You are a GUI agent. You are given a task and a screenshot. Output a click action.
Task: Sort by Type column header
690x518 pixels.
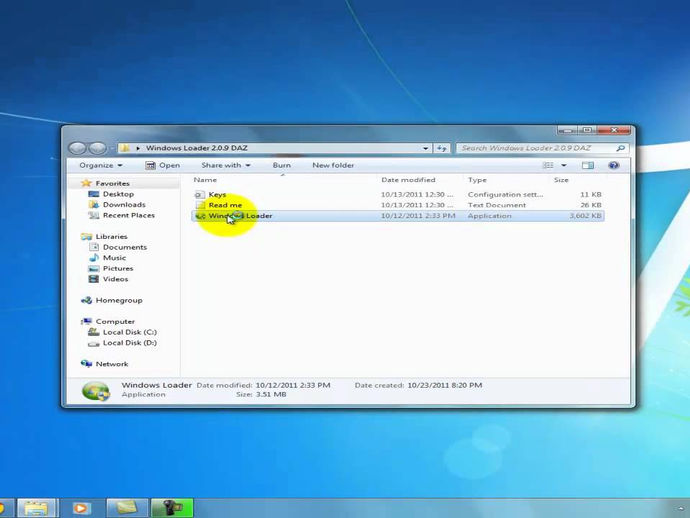click(x=477, y=180)
